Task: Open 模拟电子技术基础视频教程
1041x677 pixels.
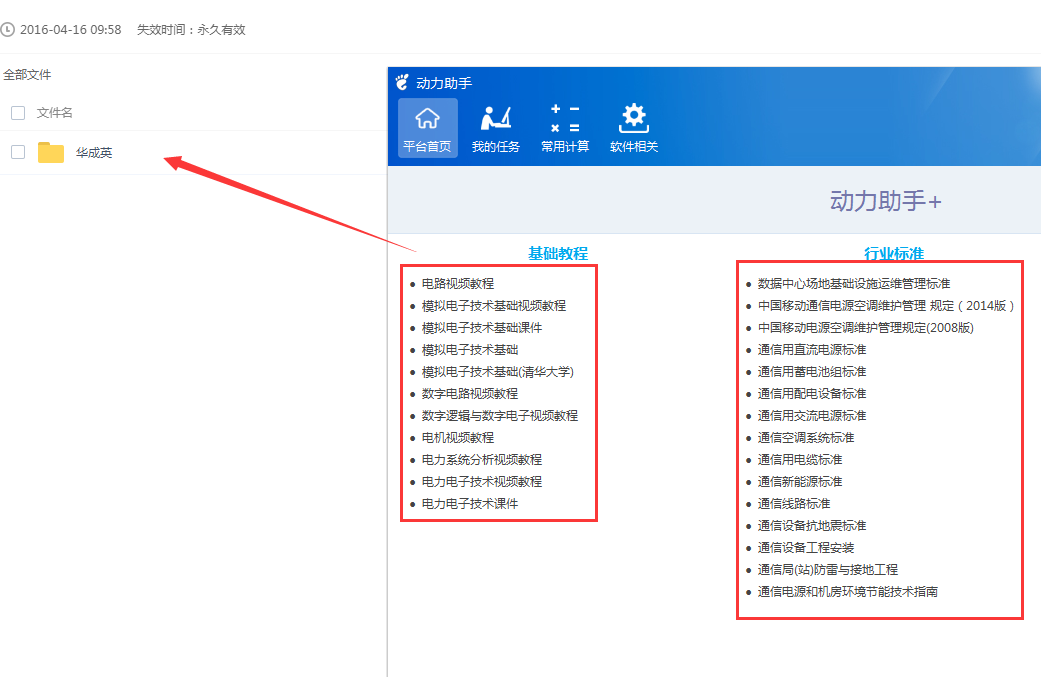Action: 494,305
